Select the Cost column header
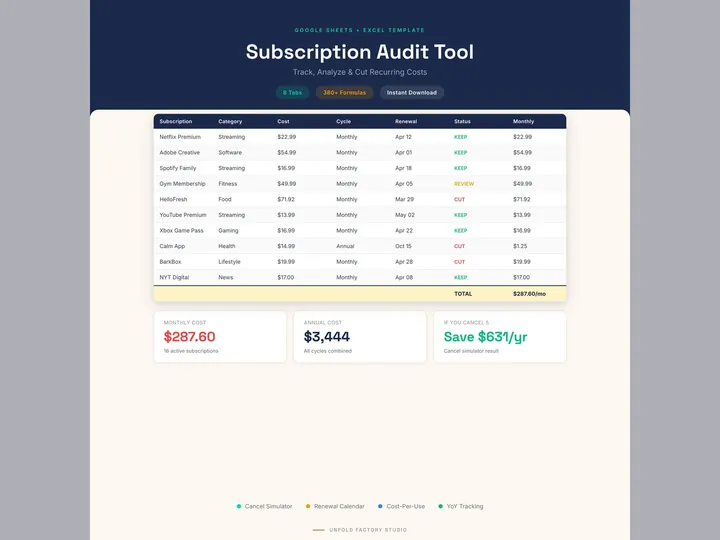 click(283, 121)
